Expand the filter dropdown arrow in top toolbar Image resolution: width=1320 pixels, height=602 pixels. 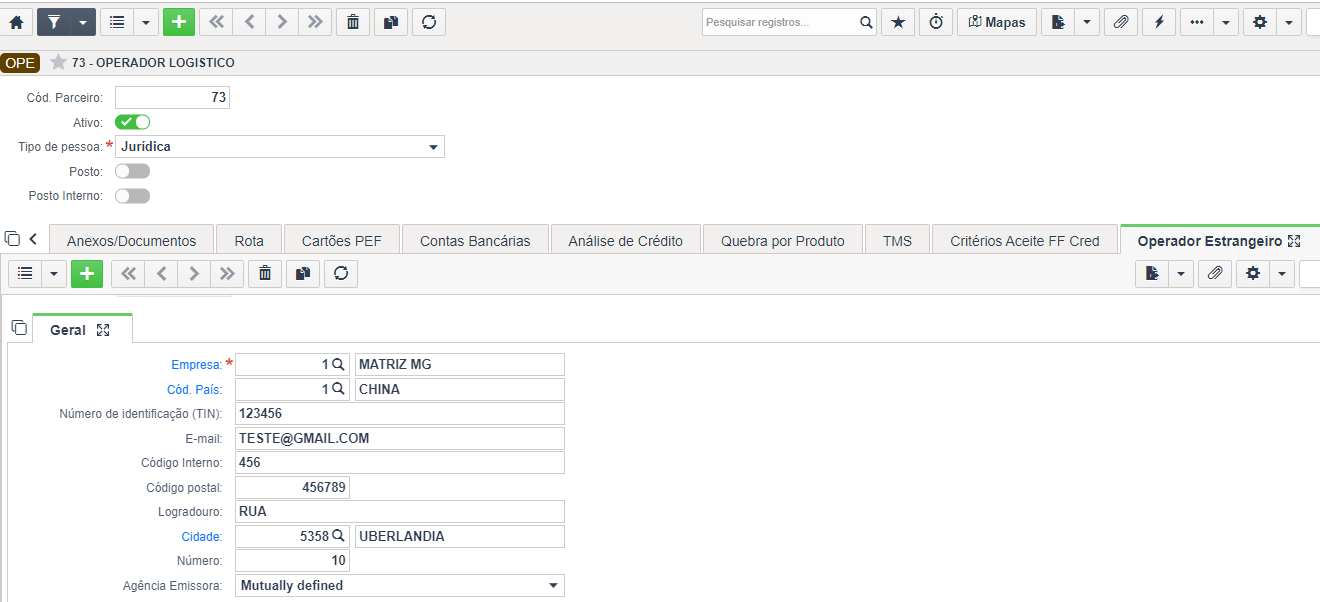82,22
